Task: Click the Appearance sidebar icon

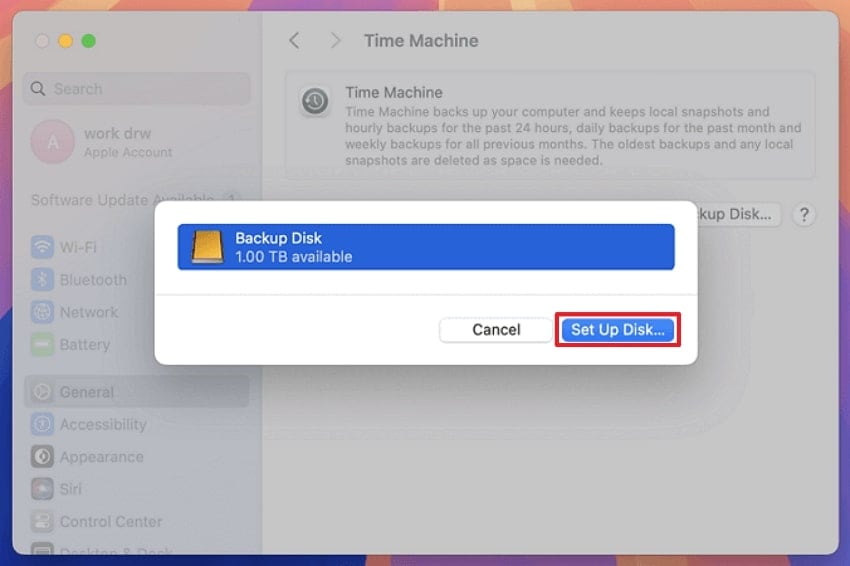Action: [42, 456]
